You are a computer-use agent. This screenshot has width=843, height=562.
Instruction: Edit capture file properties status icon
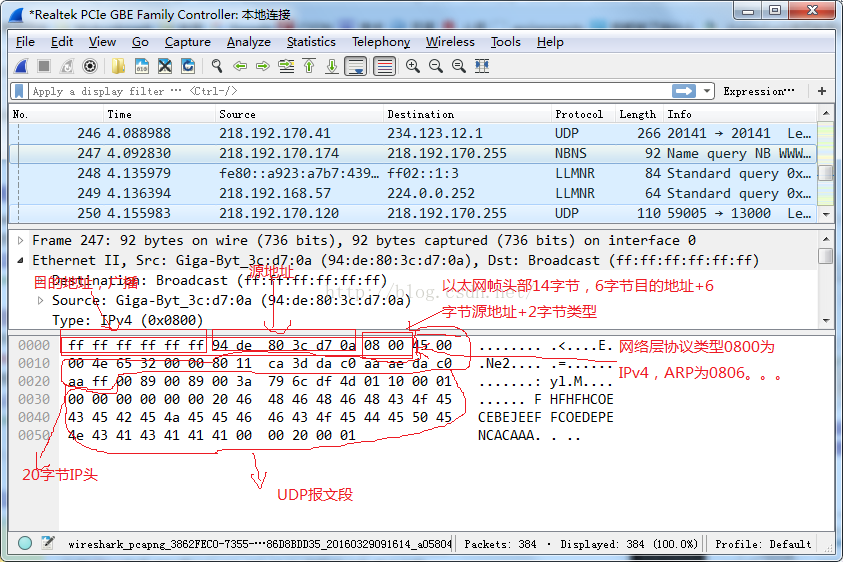pyautogui.click(x=48, y=543)
